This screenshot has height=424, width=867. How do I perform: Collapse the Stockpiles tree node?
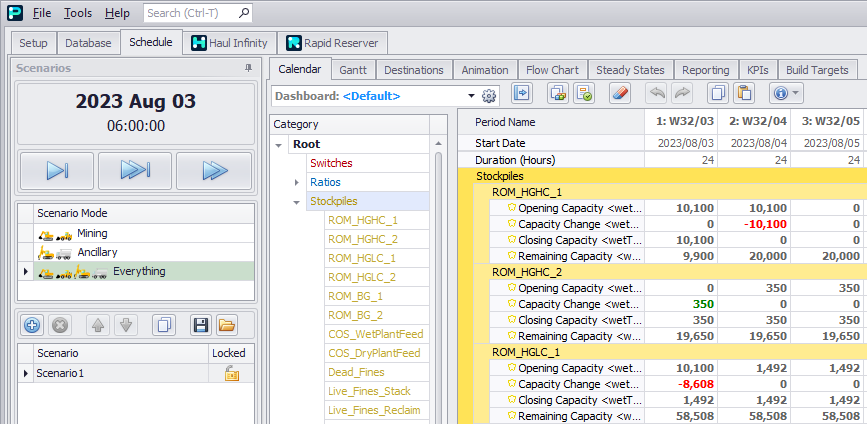[297, 201]
